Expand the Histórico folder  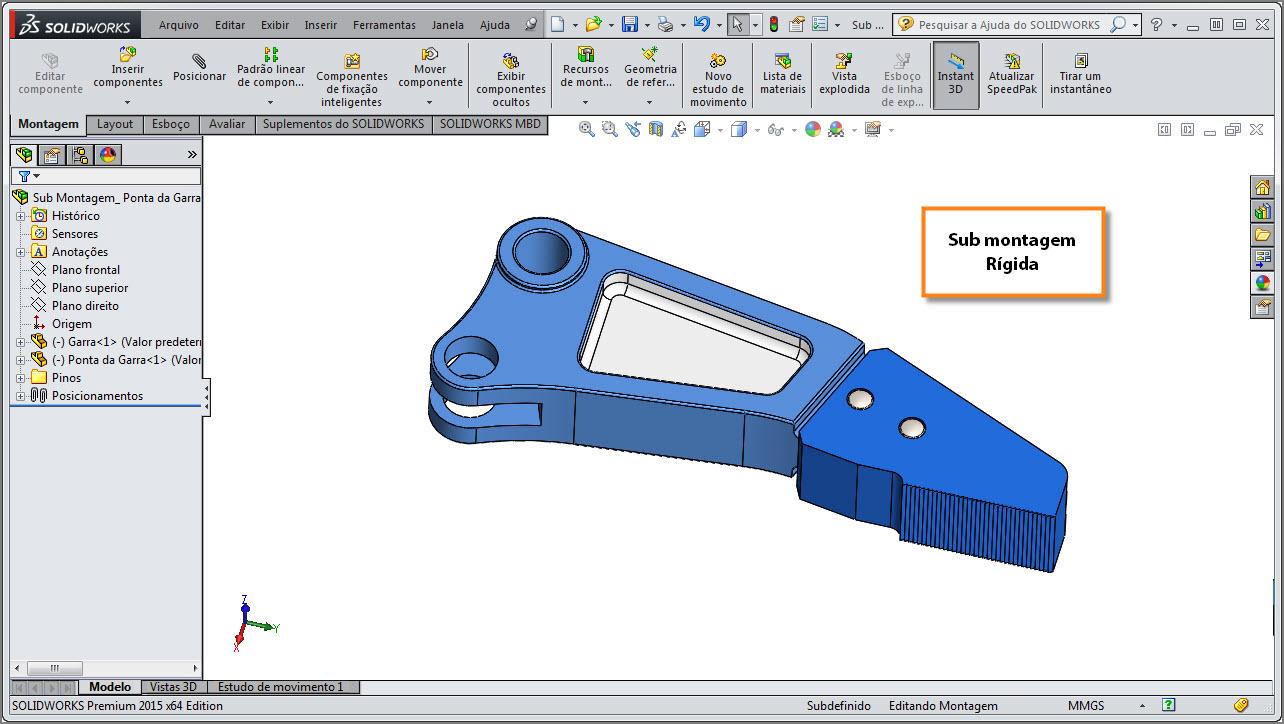point(22,215)
